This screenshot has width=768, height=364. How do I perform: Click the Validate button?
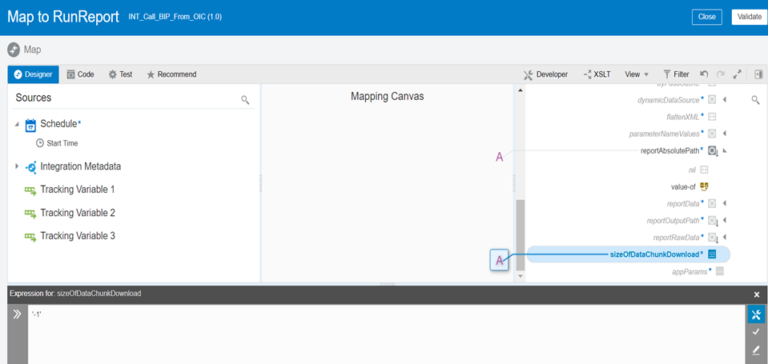point(749,17)
